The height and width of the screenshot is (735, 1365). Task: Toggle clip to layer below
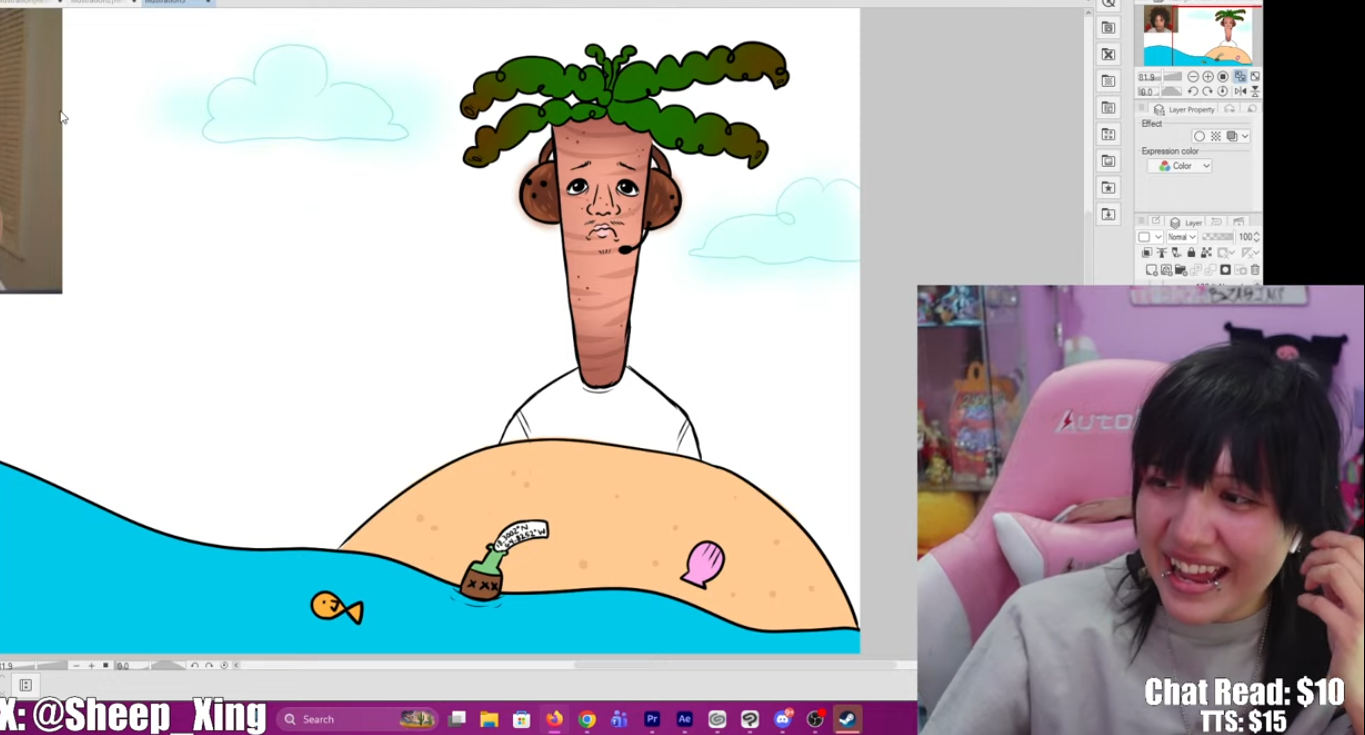(1147, 252)
